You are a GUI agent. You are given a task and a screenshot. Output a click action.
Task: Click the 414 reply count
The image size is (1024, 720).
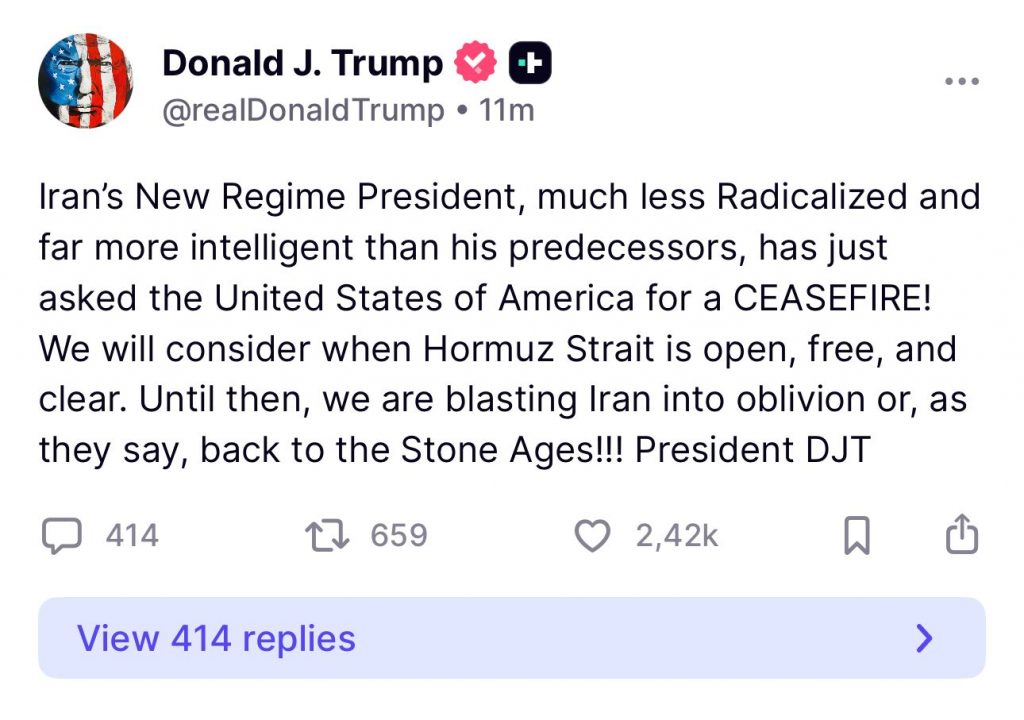(132, 536)
